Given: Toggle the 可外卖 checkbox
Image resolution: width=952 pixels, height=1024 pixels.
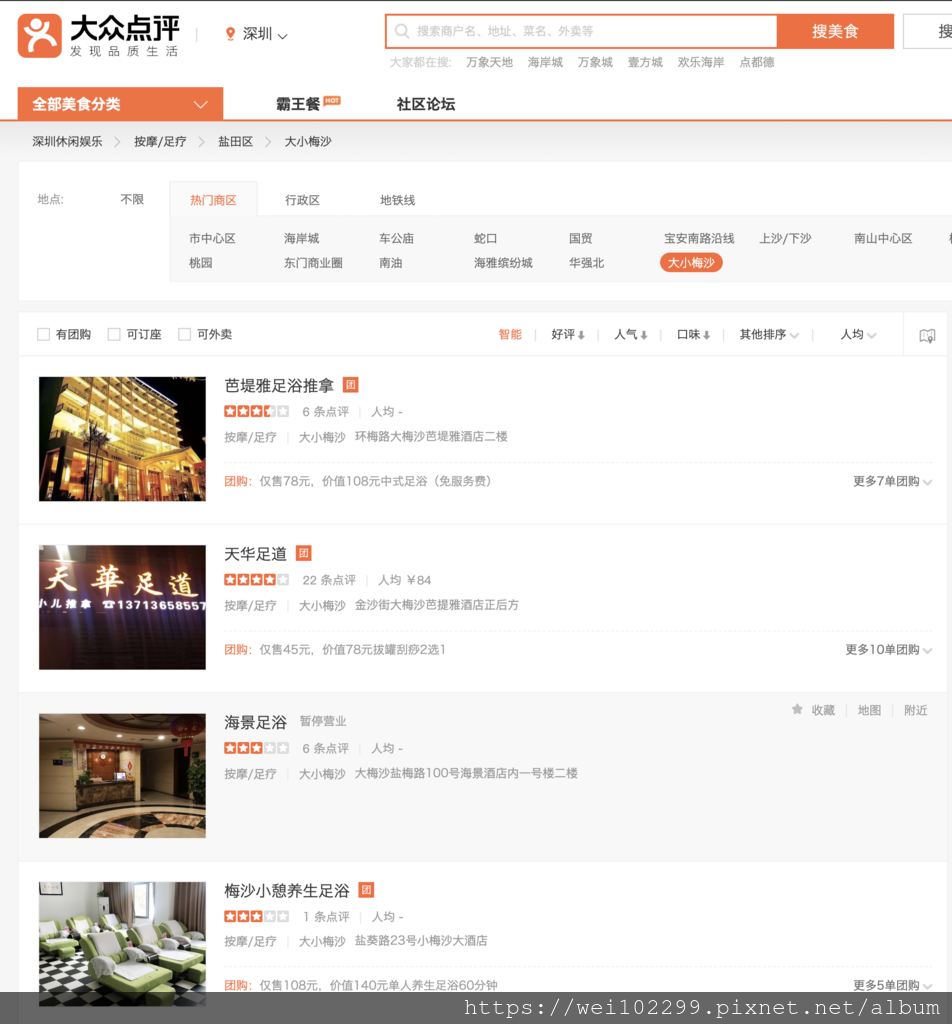Looking at the screenshot, I should [185, 334].
